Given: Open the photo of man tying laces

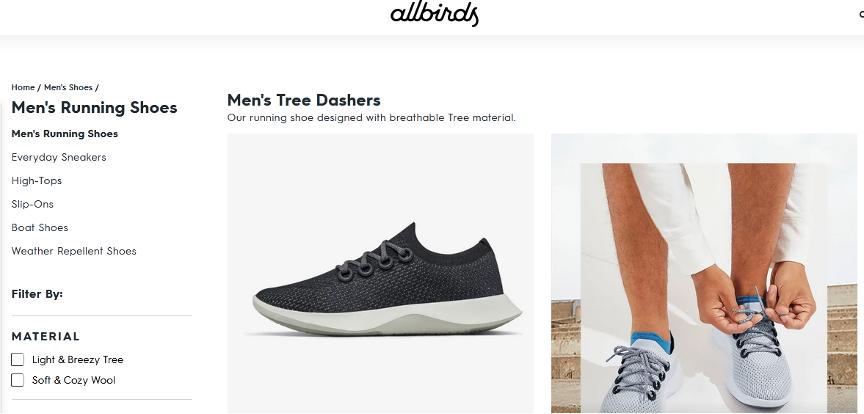Looking at the screenshot, I should (x=704, y=273).
